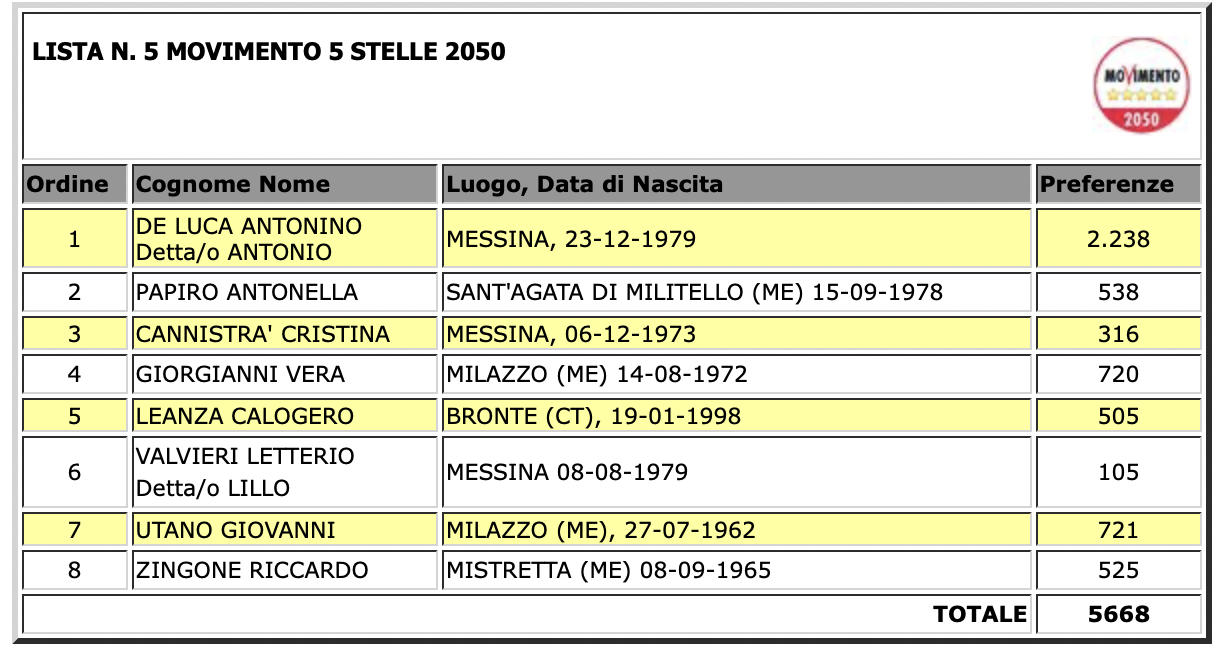This screenshot has width=1218, height=656.
Task: Click the ZINGONE RICCARDO name cell
Action: pos(285,571)
